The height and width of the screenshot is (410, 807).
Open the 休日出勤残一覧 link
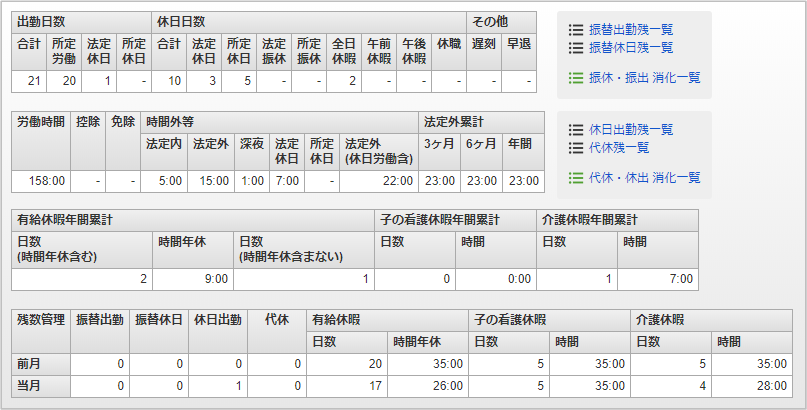point(631,130)
